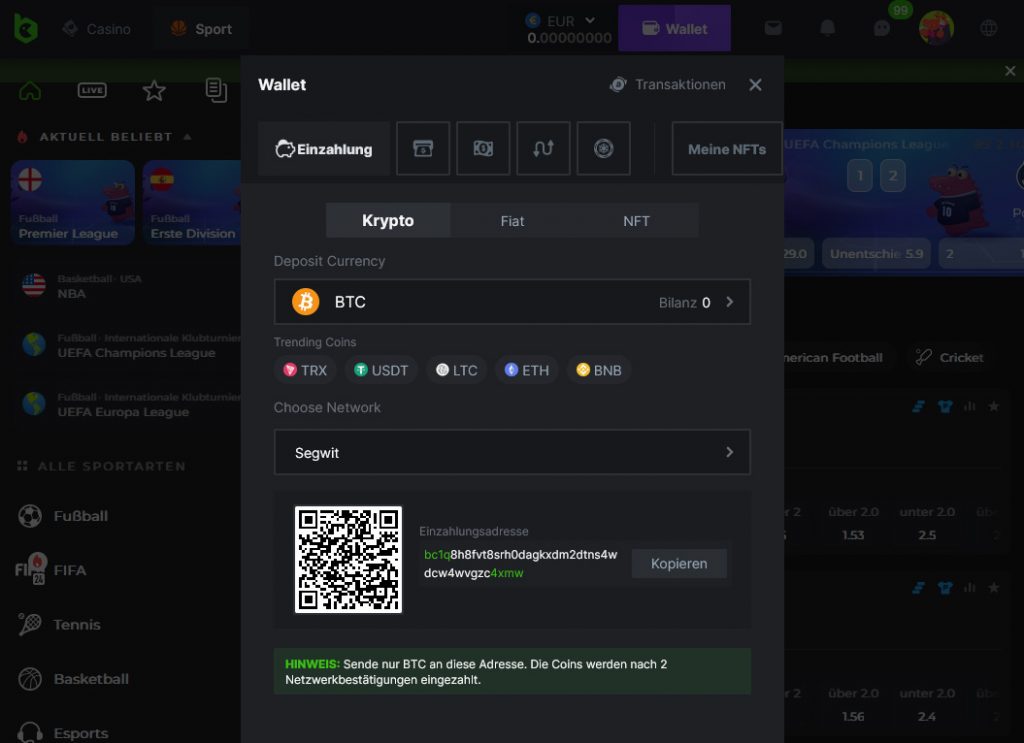Select BNB trending coin

pyautogui.click(x=599, y=370)
